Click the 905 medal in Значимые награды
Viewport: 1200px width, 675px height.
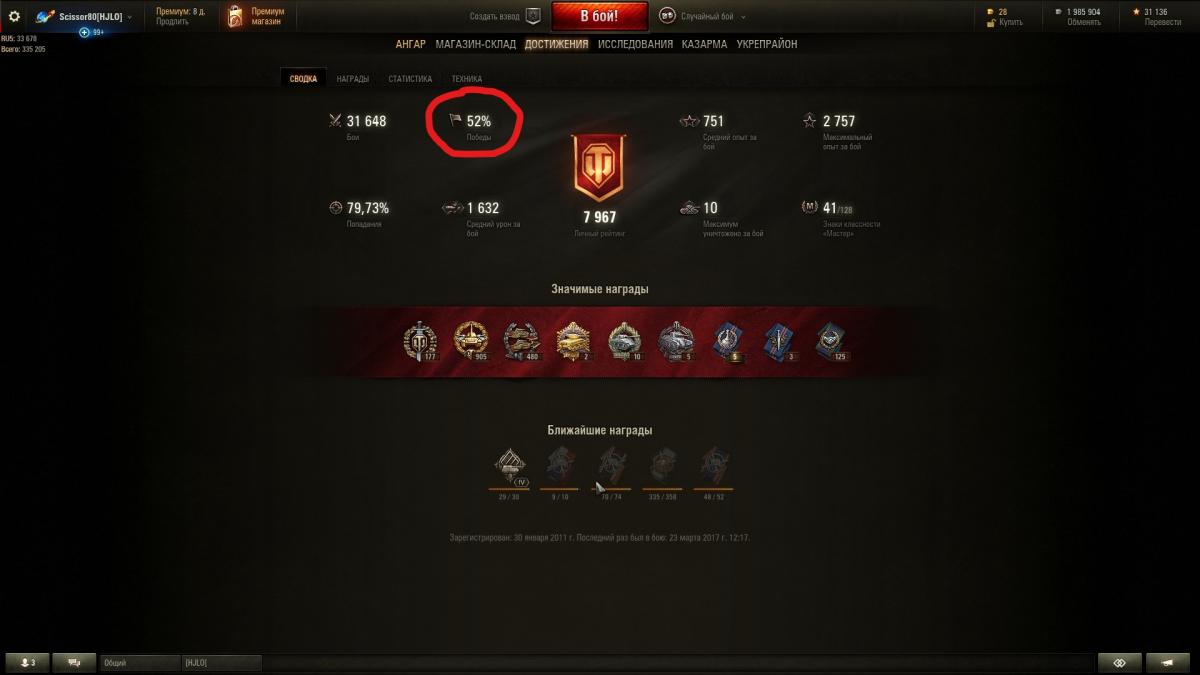(471, 341)
